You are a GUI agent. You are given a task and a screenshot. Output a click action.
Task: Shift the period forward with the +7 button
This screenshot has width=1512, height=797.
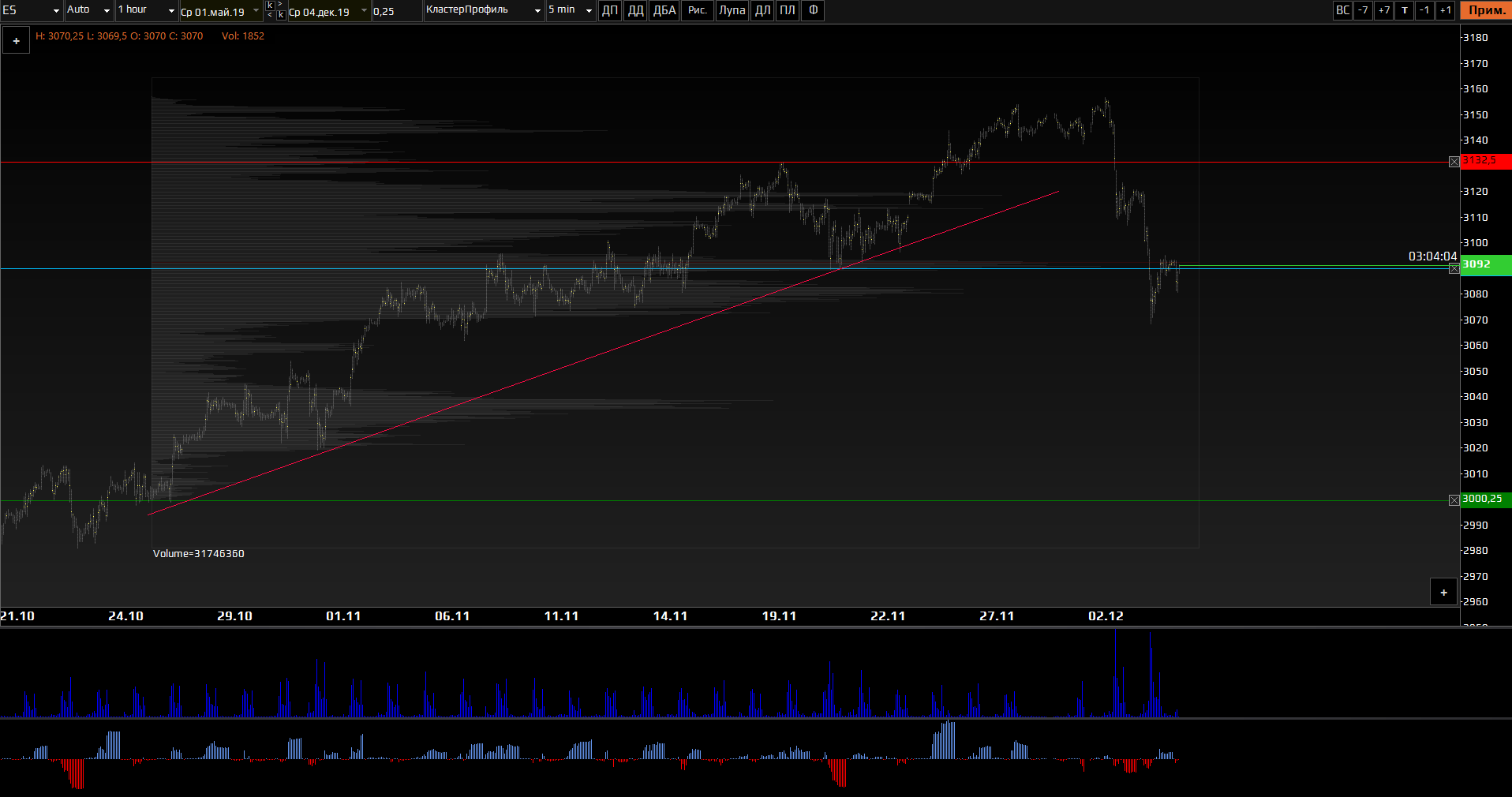point(1383,10)
